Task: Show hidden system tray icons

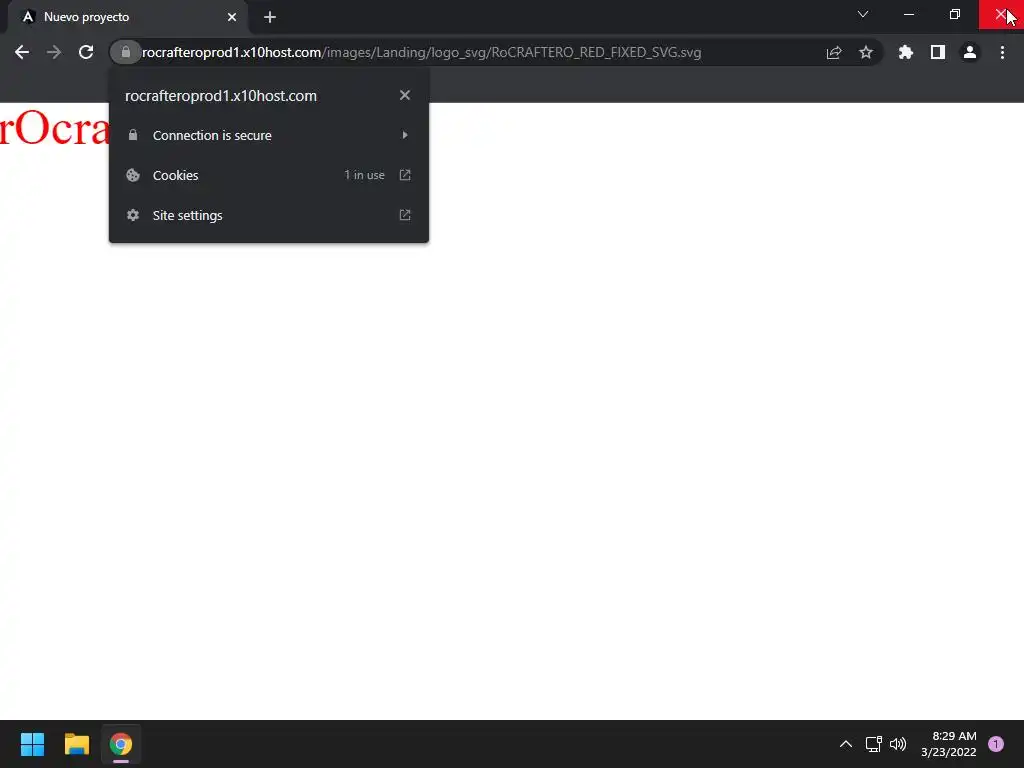Action: 846,744
